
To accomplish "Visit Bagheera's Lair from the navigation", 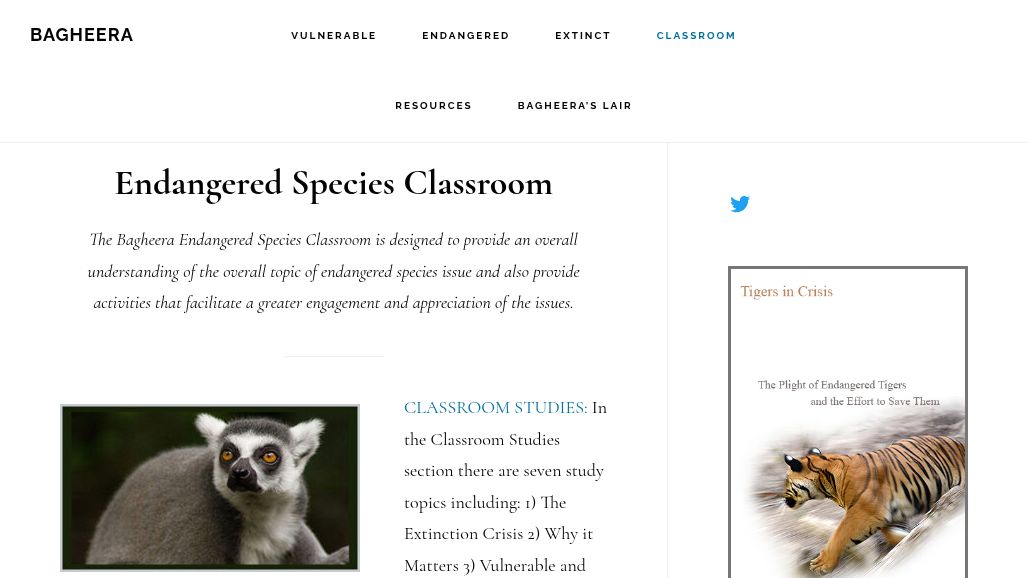I will [574, 106].
